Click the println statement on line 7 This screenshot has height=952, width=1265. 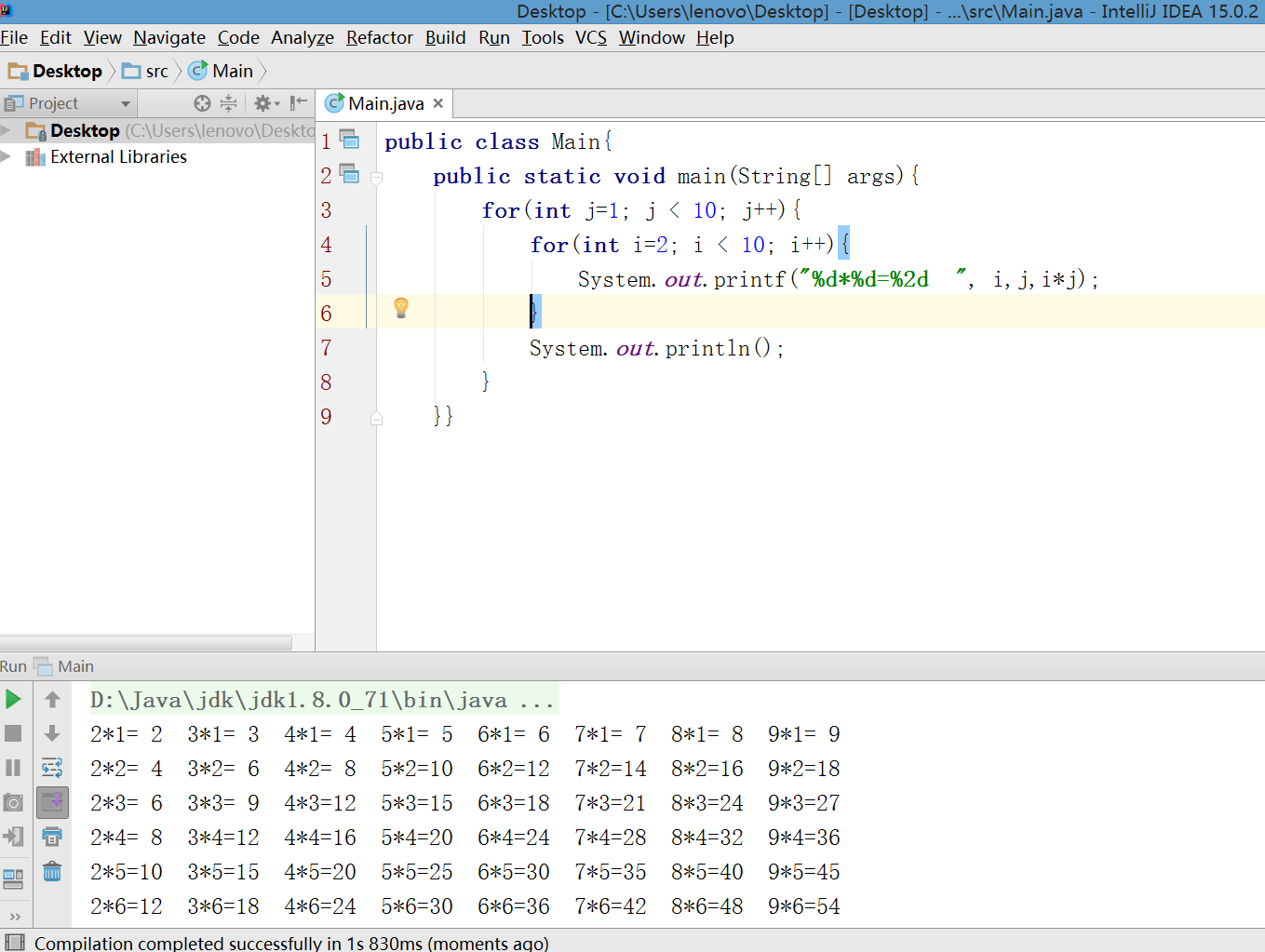(x=657, y=348)
